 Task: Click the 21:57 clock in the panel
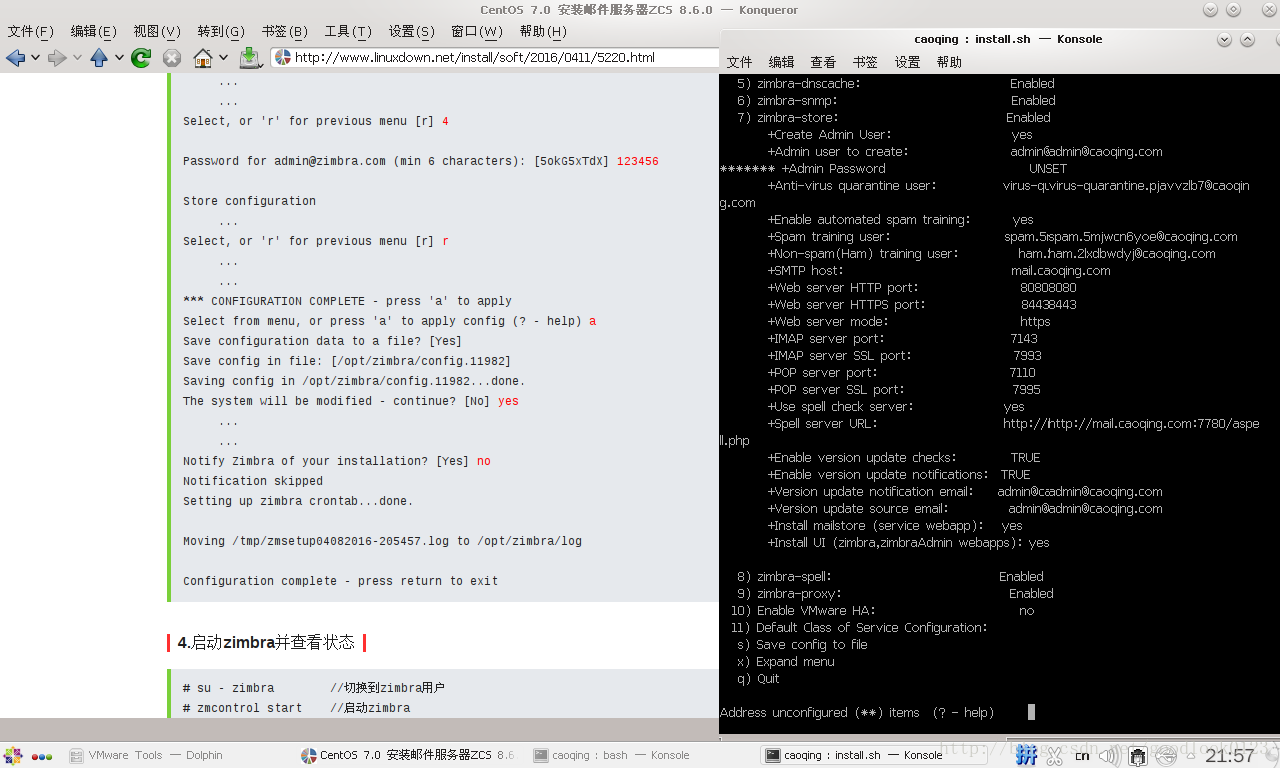pyautogui.click(x=1229, y=756)
